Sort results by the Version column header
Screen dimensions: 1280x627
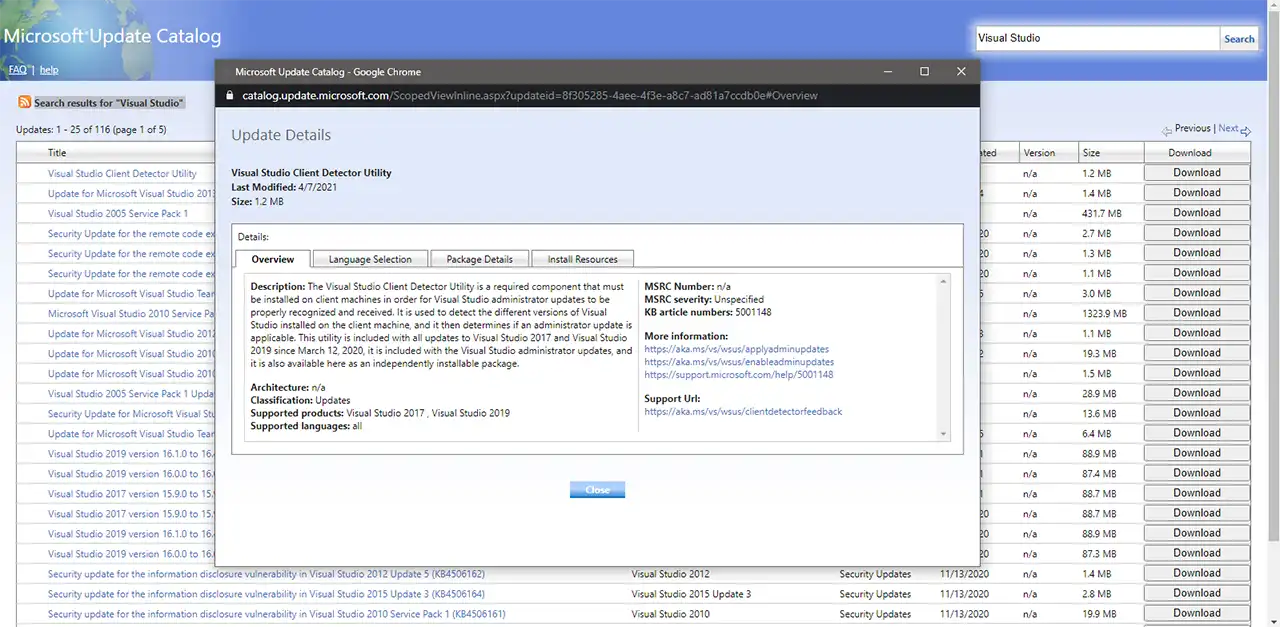1039,153
